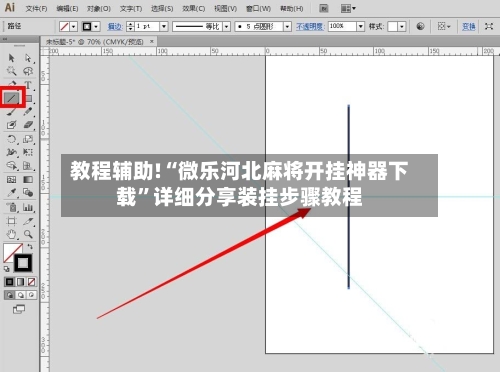Select the Eyedropper tool
This screenshot has height=372, width=500.
point(11,192)
